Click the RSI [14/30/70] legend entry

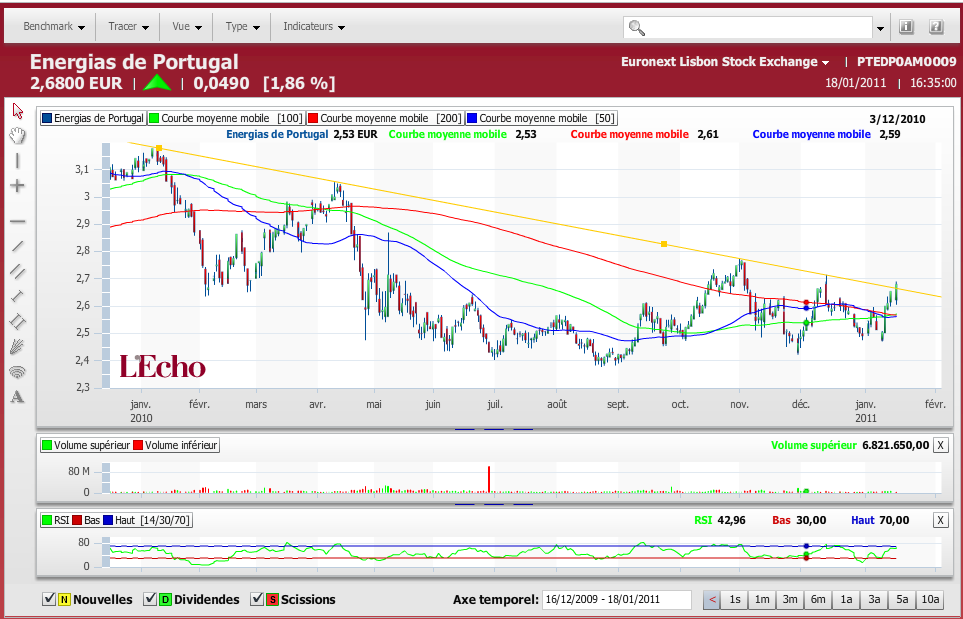click(116, 520)
